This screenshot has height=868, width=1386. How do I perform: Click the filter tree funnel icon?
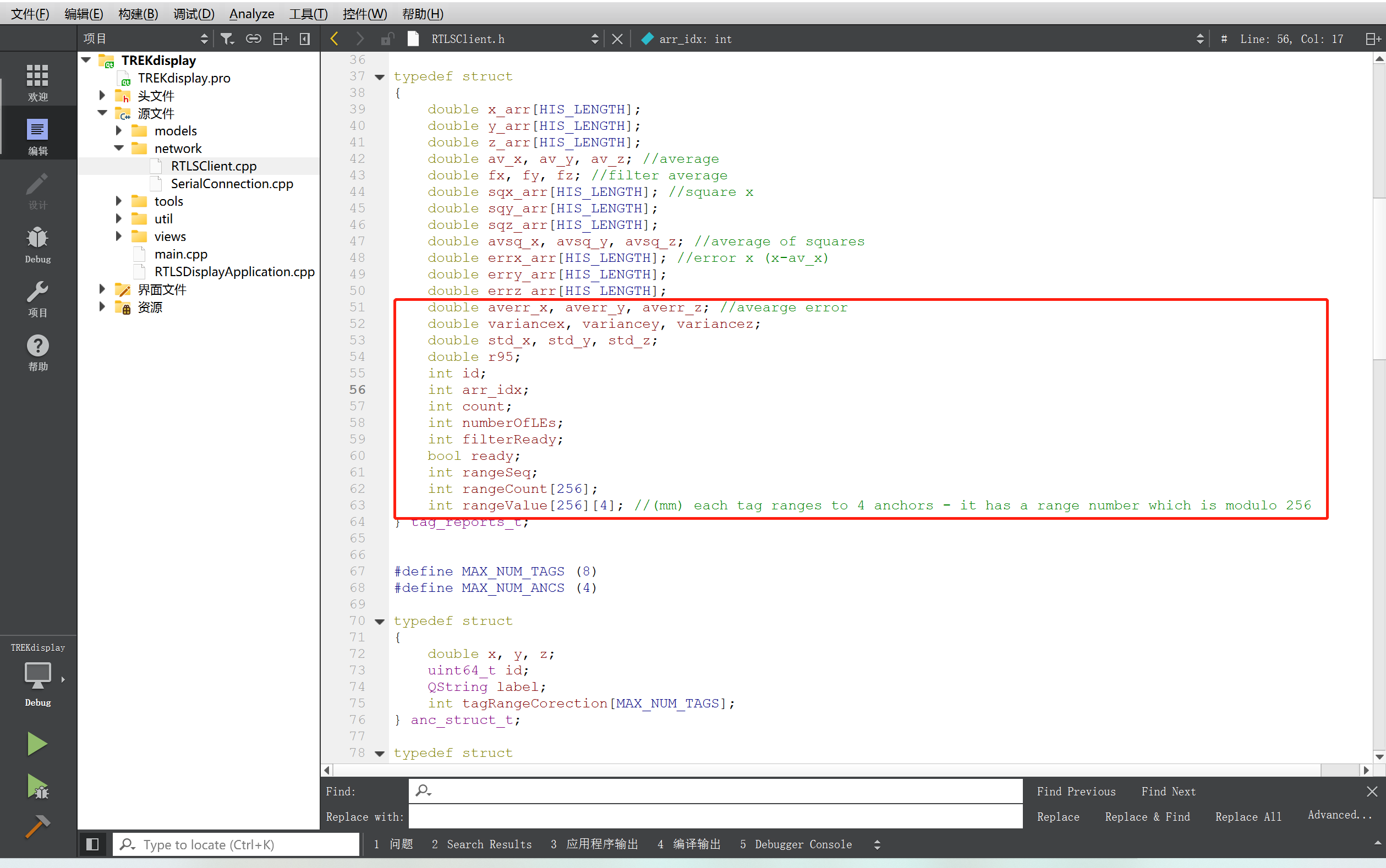227,39
